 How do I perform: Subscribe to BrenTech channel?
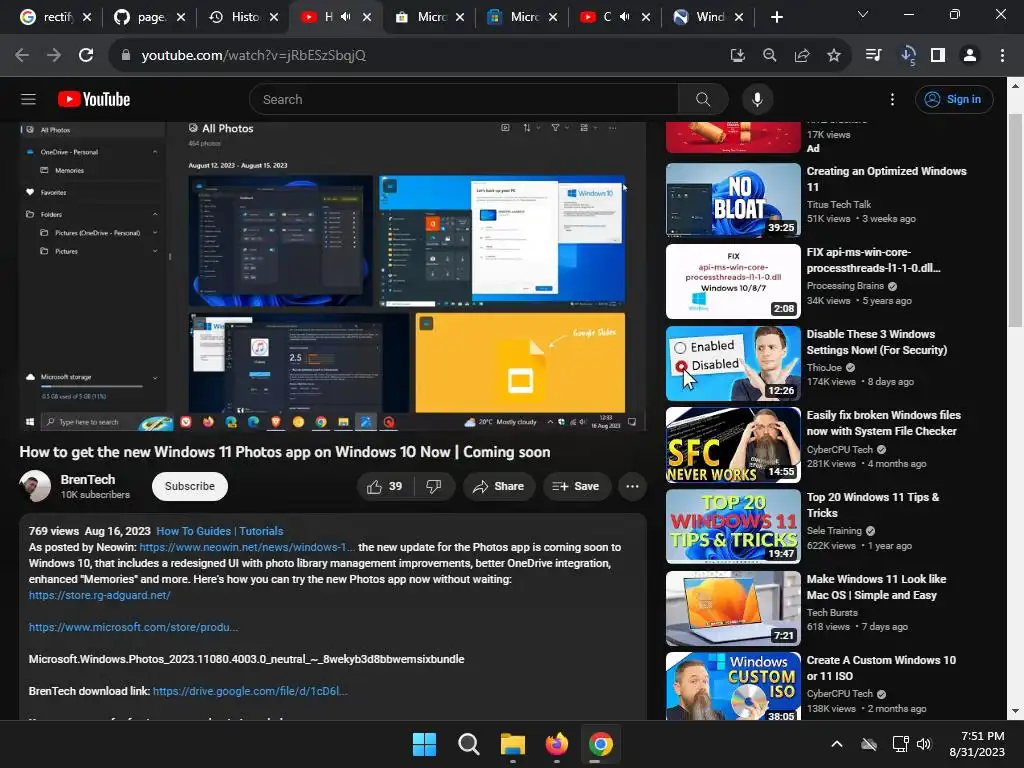click(189, 487)
